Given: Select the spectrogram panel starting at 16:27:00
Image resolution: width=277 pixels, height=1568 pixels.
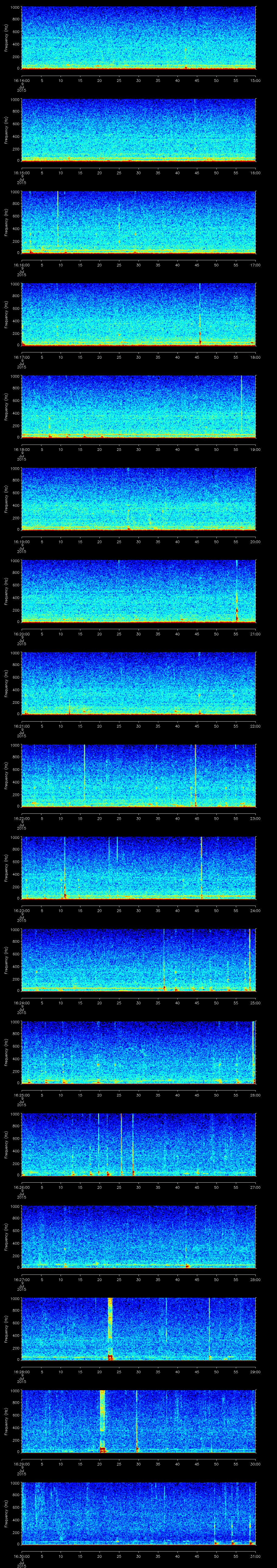Looking at the screenshot, I should tap(139, 1237).
